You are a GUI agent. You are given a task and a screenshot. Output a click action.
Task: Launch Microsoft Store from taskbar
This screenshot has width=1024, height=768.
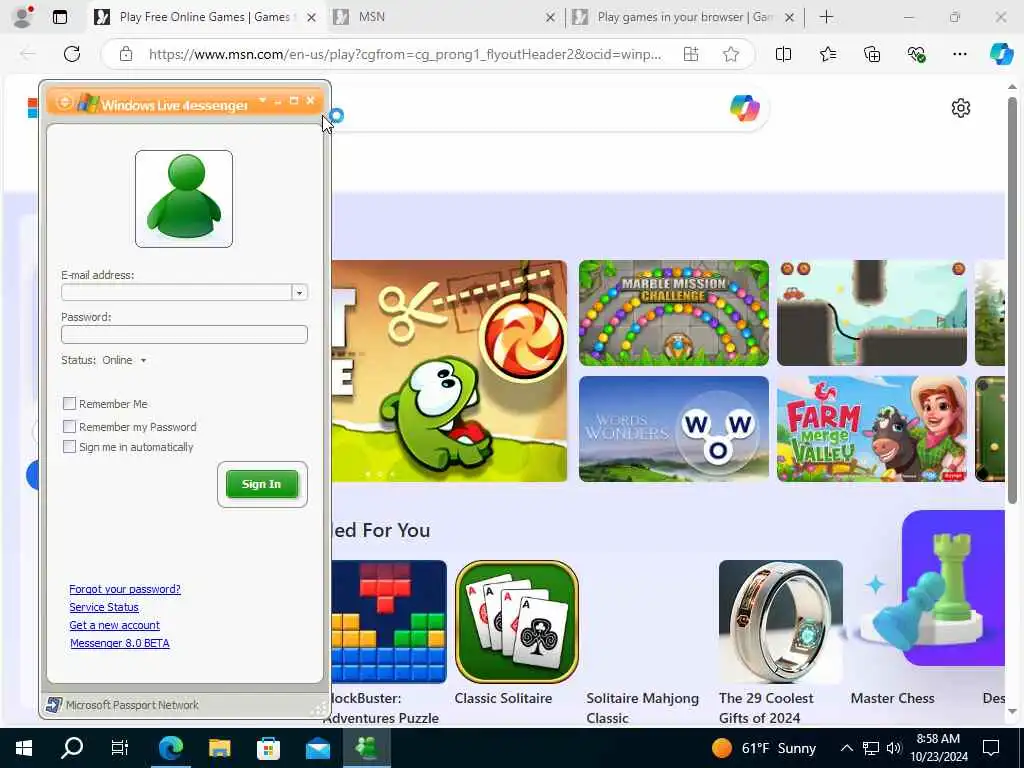[268, 748]
